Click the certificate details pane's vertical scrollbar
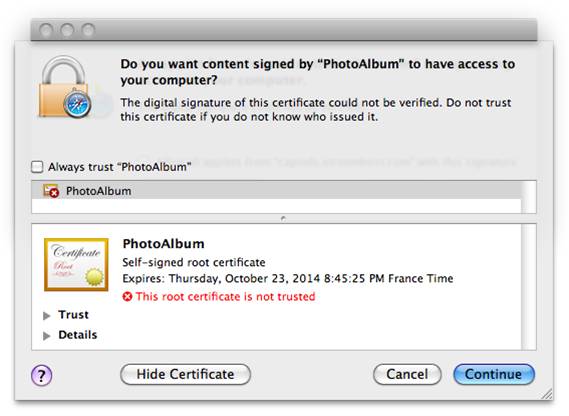The width and height of the screenshot is (569, 416). tap(529, 287)
